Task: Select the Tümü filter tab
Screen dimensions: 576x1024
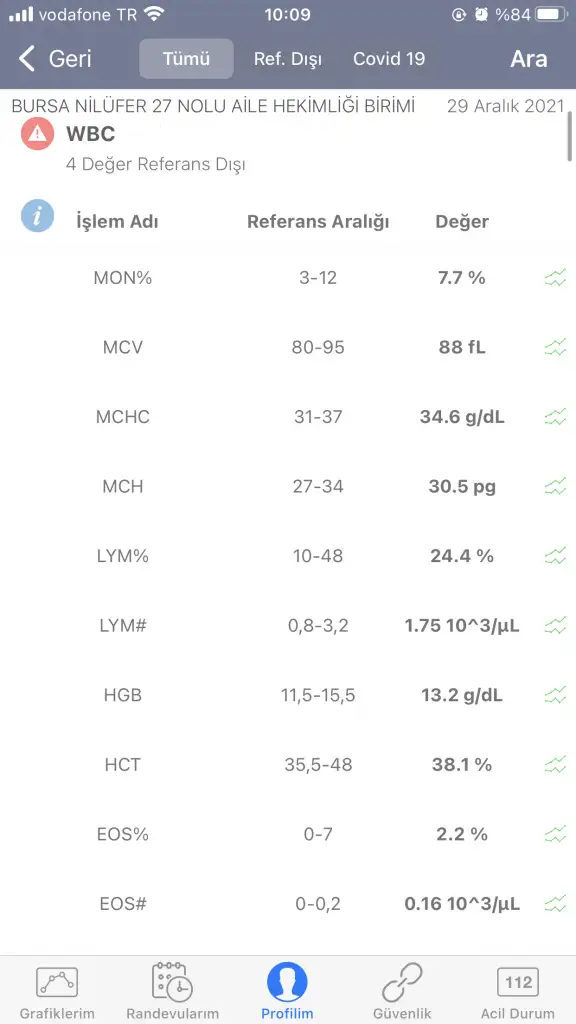Action: tap(186, 59)
